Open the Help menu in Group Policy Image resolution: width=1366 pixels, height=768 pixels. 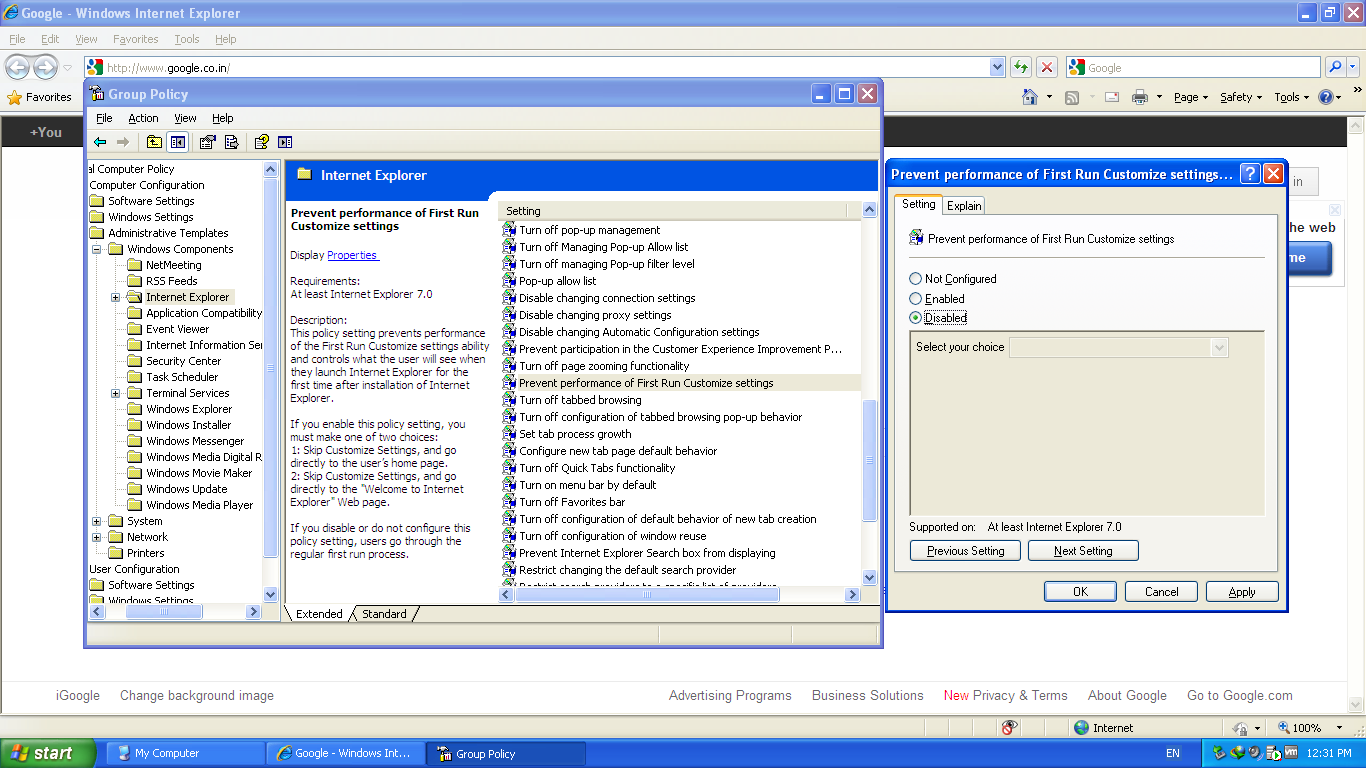[223, 118]
